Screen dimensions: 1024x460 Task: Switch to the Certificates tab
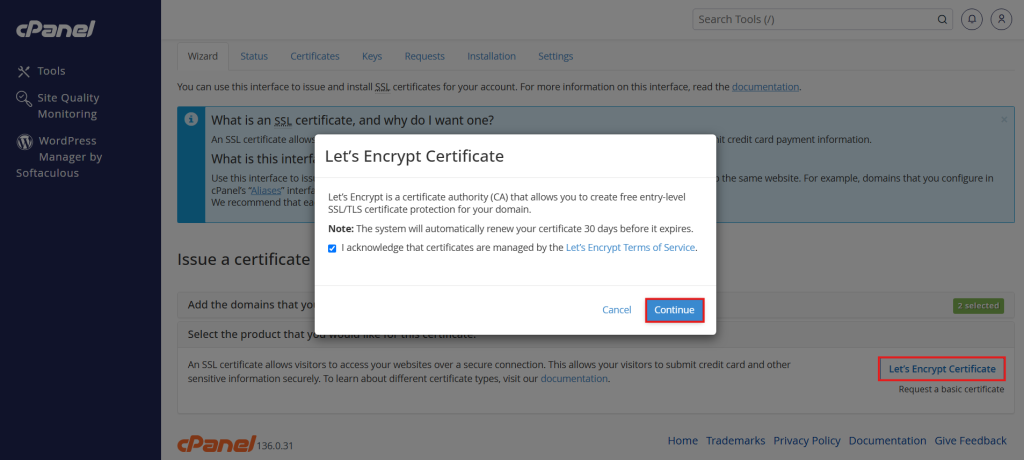click(x=315, y=56)
